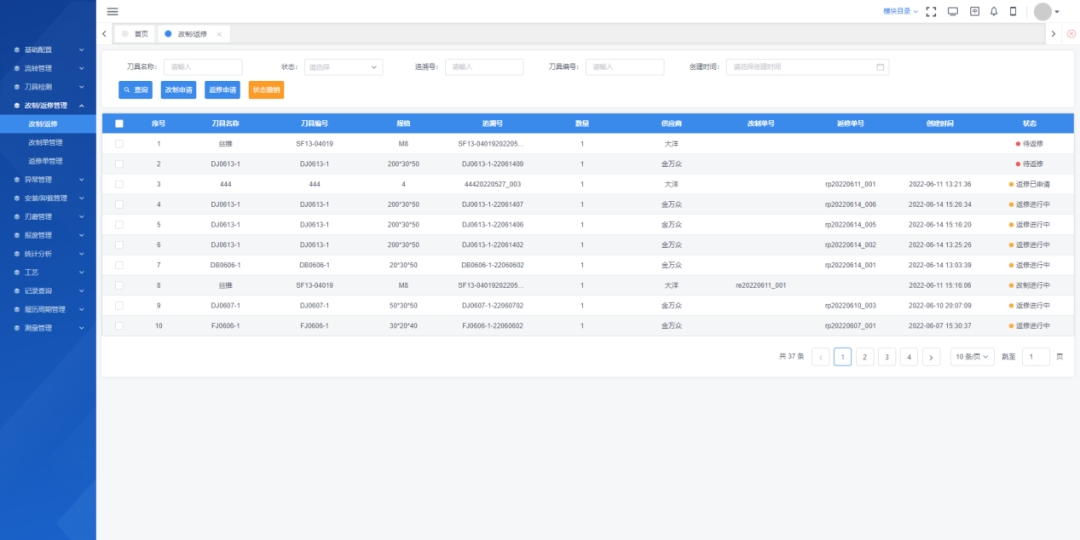Click the monitor display icon in header

click(x=952, y=11)
